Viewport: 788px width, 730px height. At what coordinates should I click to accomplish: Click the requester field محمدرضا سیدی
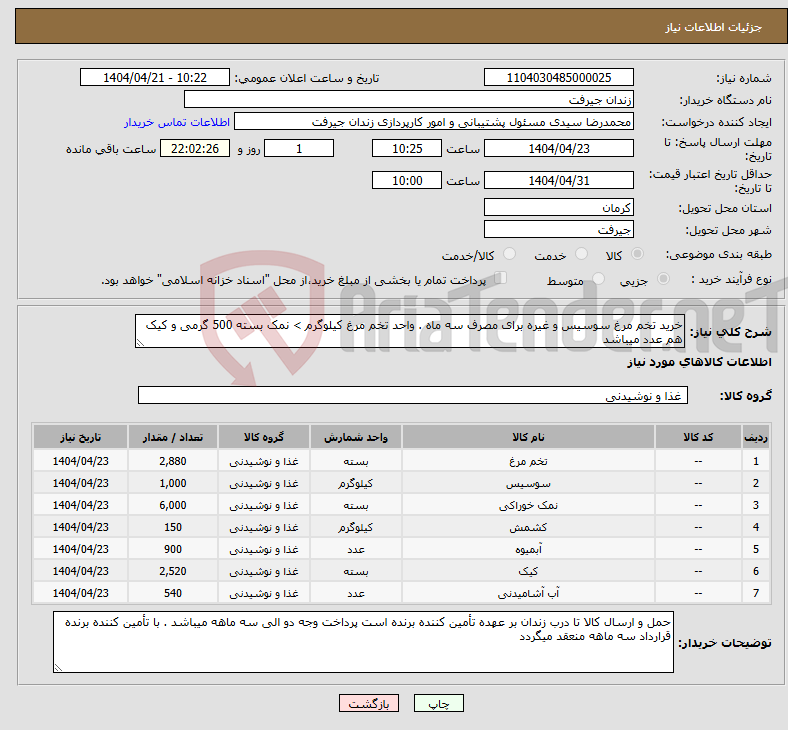click(434, 122)
